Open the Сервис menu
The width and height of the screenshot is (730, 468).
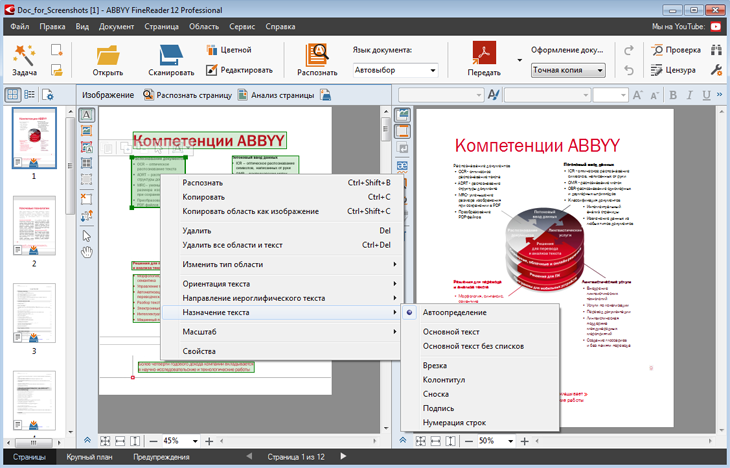click(x=242, y=27)
